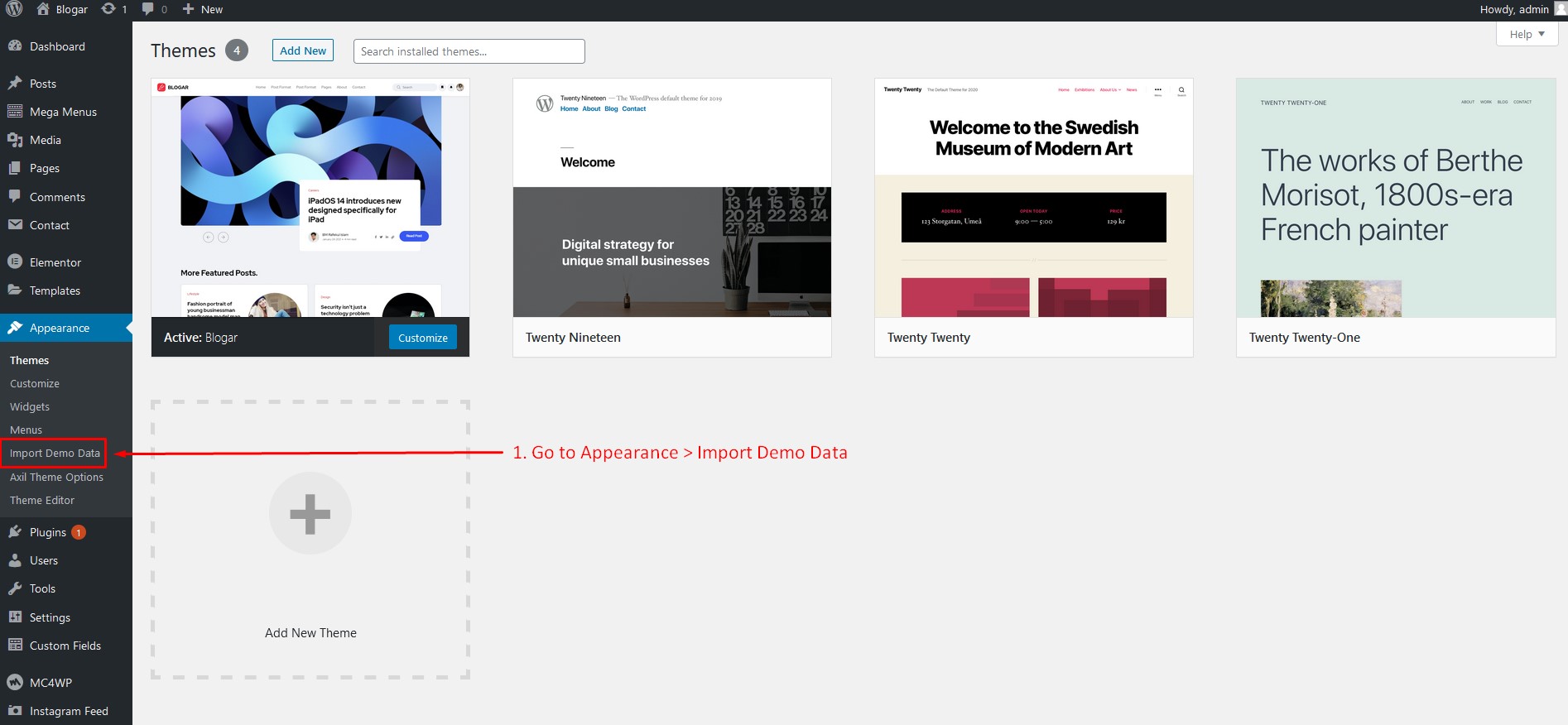Click the Users person icon

pos(15,560)
